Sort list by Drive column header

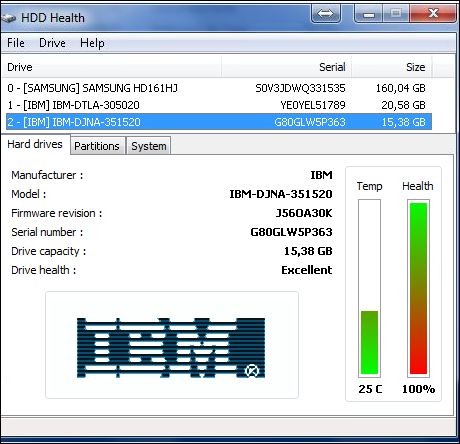pyautogui.click(x=112, y=67)
